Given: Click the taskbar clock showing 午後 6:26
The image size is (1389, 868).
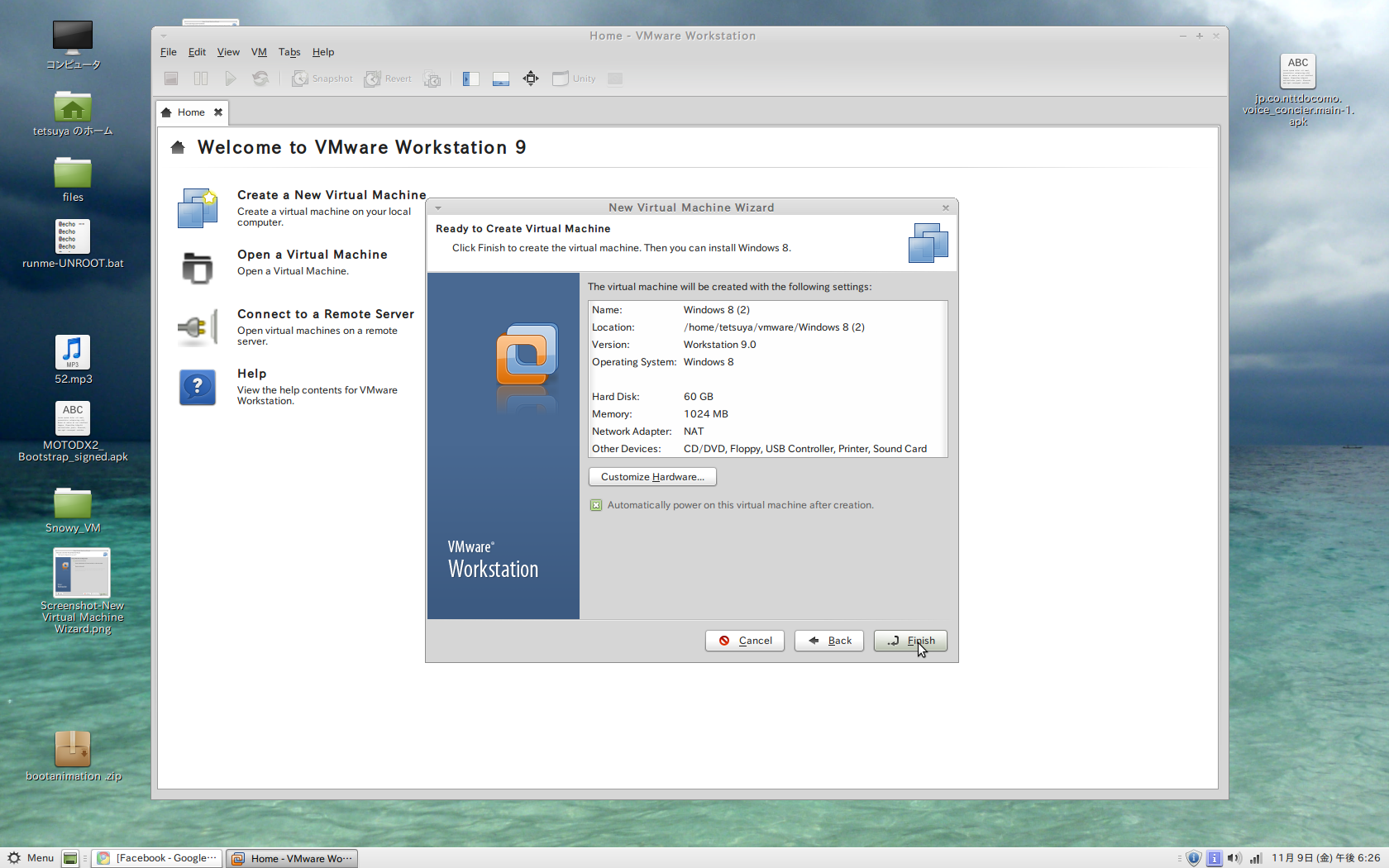Looking at the screenshot, I should click(1325, 858).
